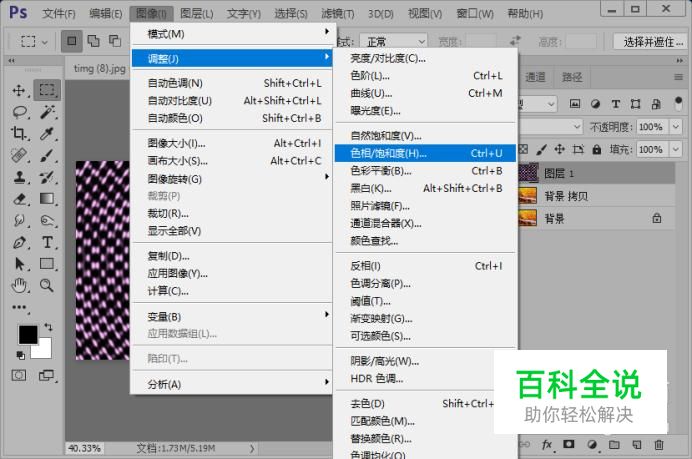692x459 pixels.
Task: Select the Dodge tool
Action: tap(47, 220)
